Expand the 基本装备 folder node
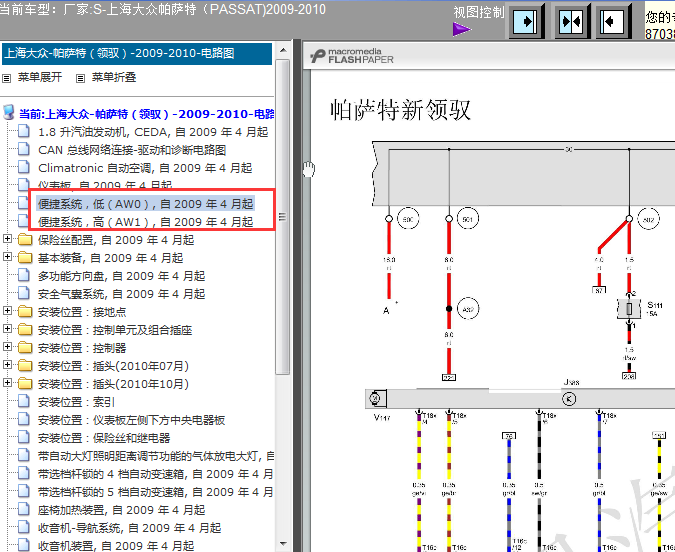Screen dimensions: 675x552 click(x=7, y=257)
